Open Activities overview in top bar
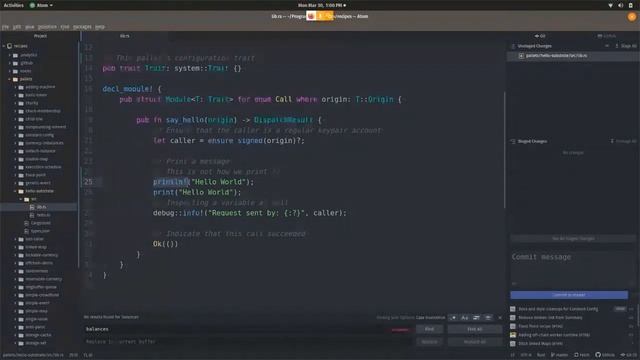Viewport: 640px width, 360px height. point(13,5)
